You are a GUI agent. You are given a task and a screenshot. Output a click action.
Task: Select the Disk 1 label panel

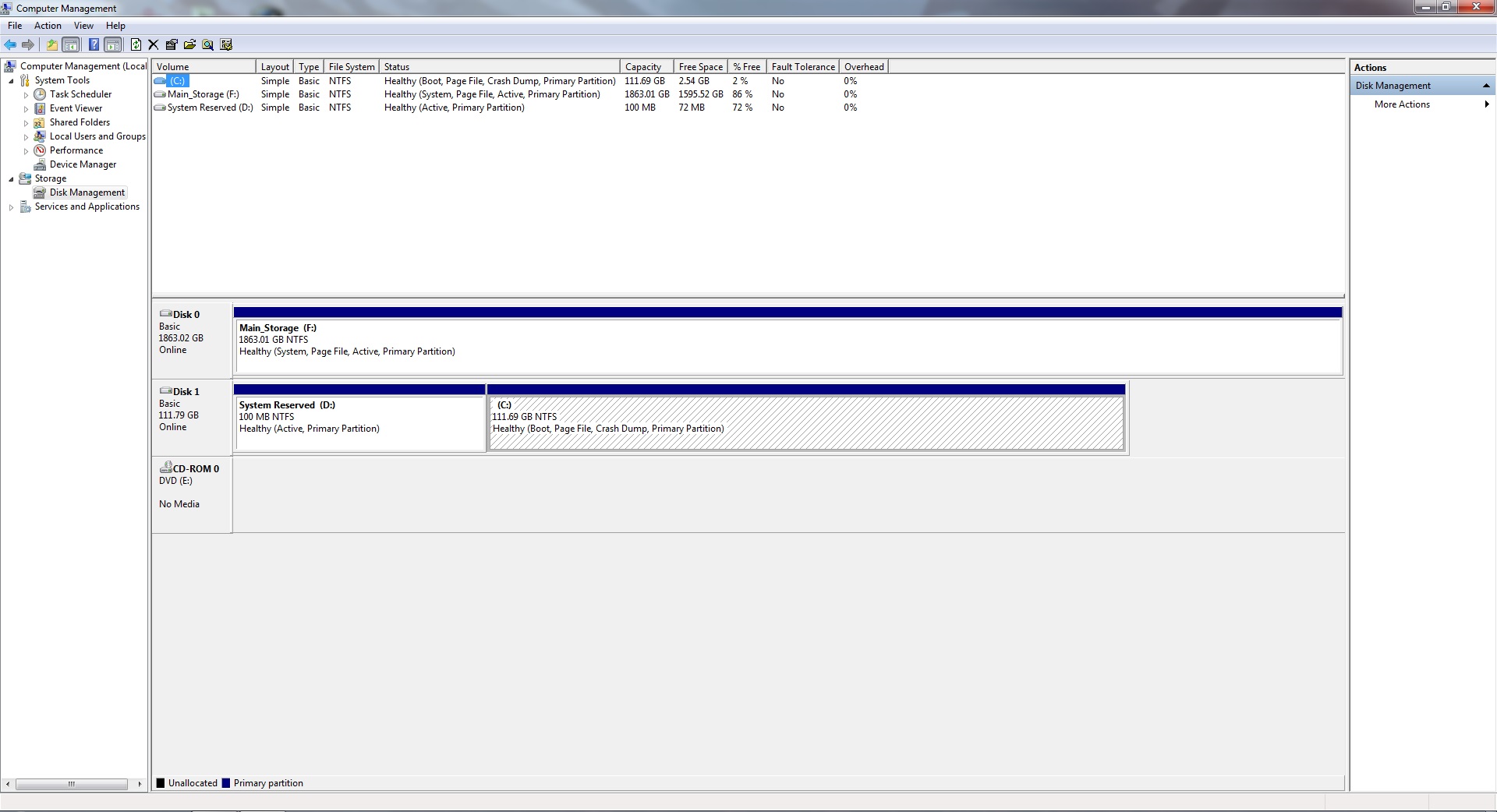pyautogui.click(x=192, y=417)
